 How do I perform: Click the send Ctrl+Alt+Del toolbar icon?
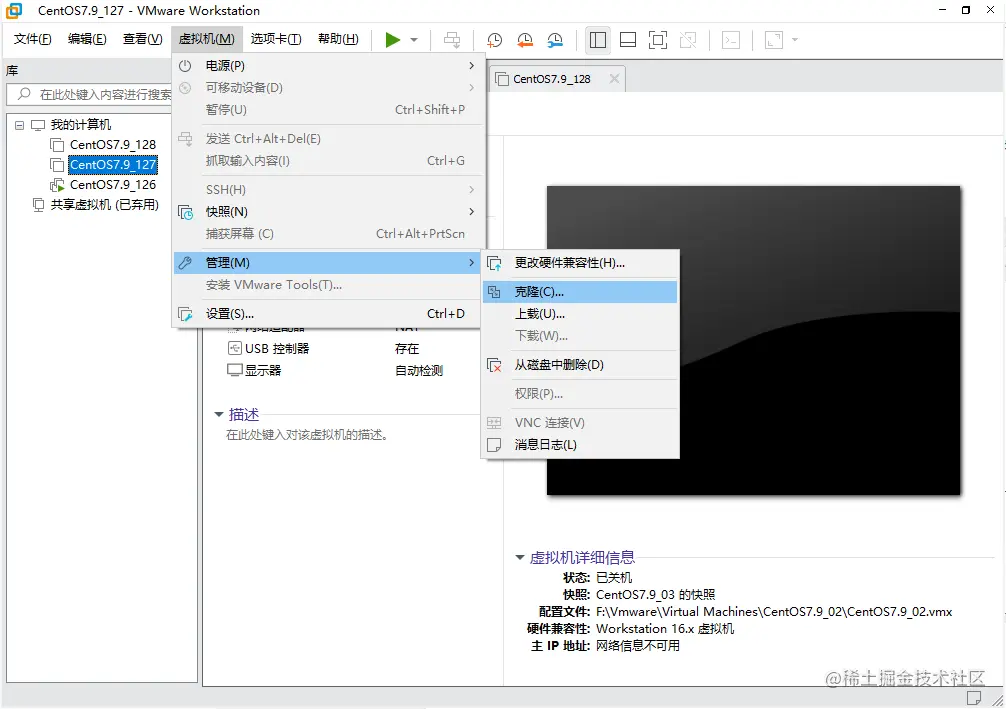pos(452,40)
